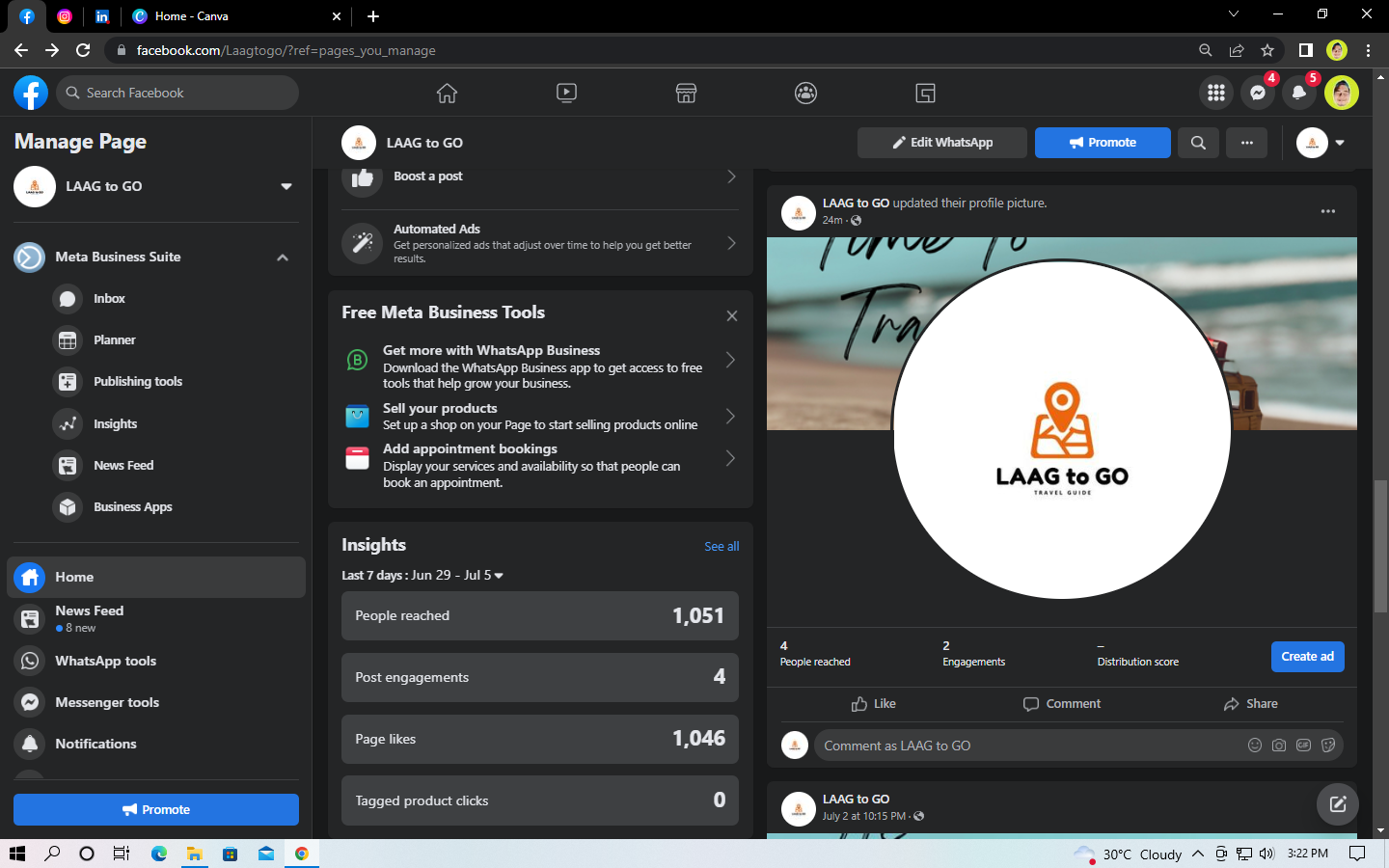This screenshot has width=1389, height=868.
Task: Click the Facebook logo
Action: click(x=31, y=93)
